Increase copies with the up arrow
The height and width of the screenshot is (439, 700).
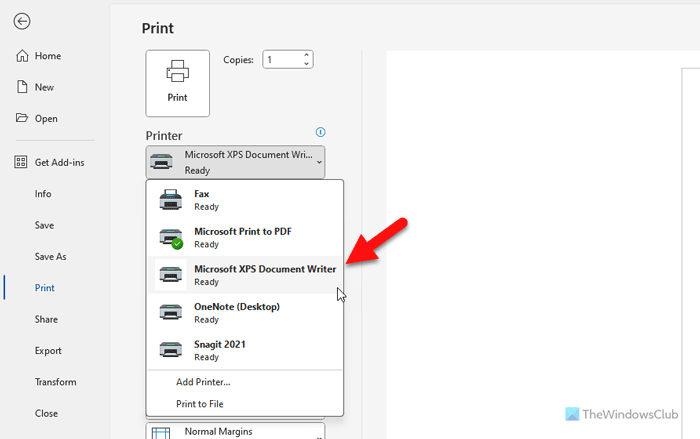pyautogui.click(x=306, y=55)
